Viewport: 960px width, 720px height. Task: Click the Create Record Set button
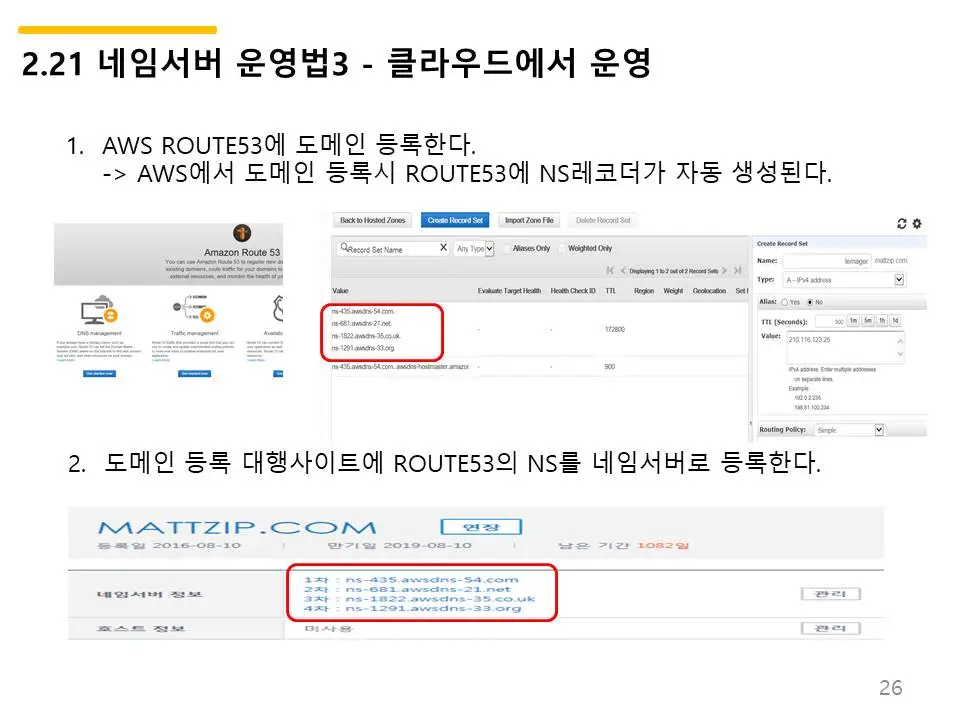455,219
